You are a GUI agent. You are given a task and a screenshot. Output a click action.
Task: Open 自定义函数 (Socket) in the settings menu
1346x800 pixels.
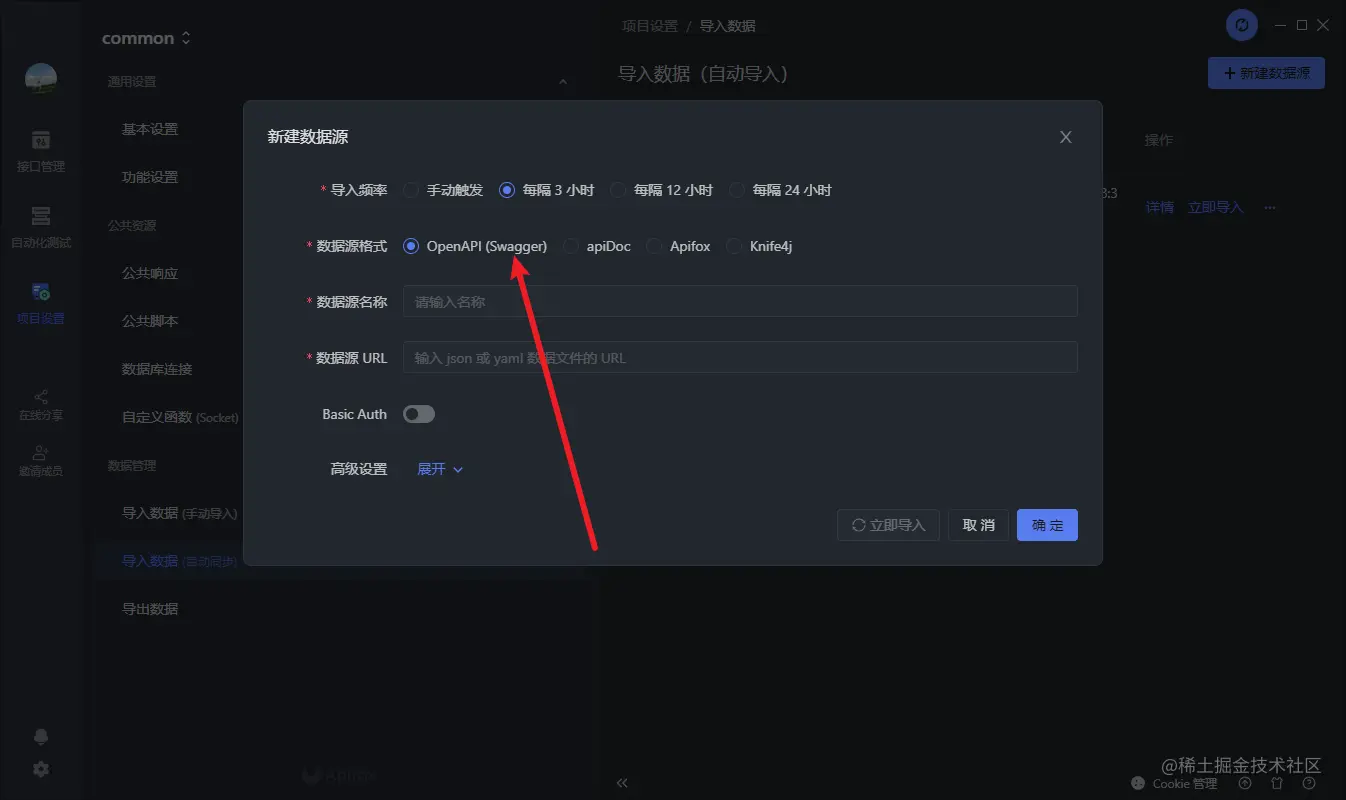tap(180, 417)
